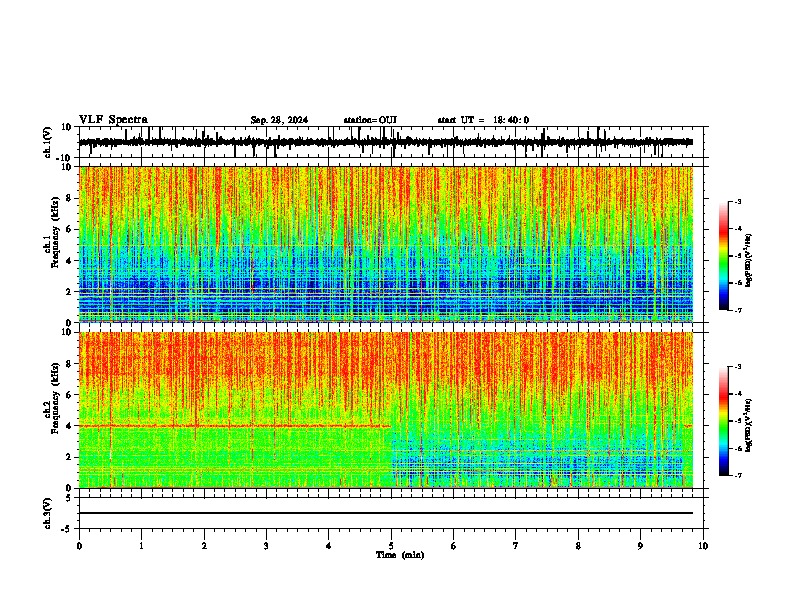Click the "6" kHz tick on ch.2 frequency axis
This screenshot has height=612, width=792.
[69, 395]
